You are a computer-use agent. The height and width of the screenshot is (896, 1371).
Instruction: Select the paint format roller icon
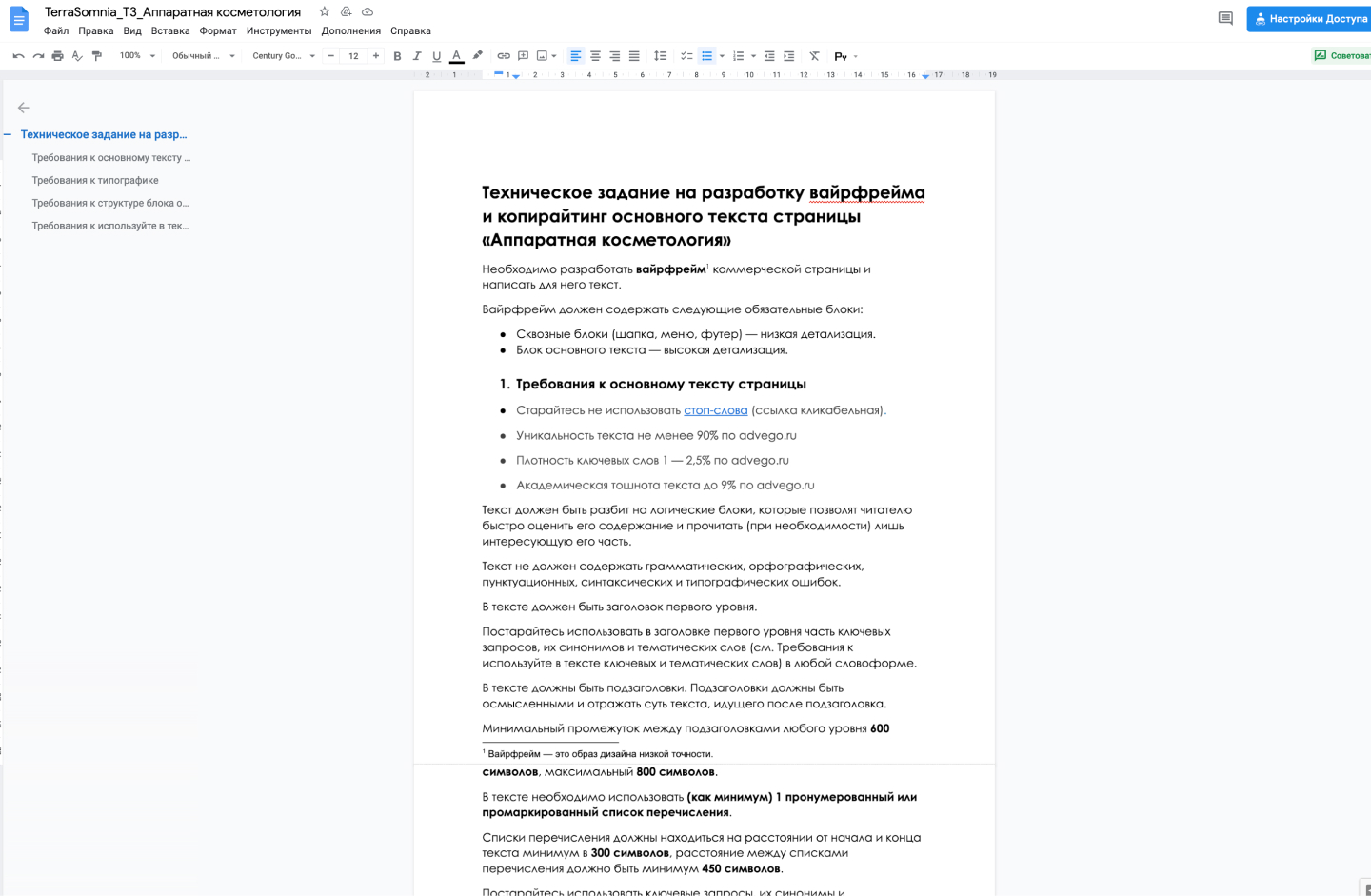pyautogui.click(x=96, y=56)
